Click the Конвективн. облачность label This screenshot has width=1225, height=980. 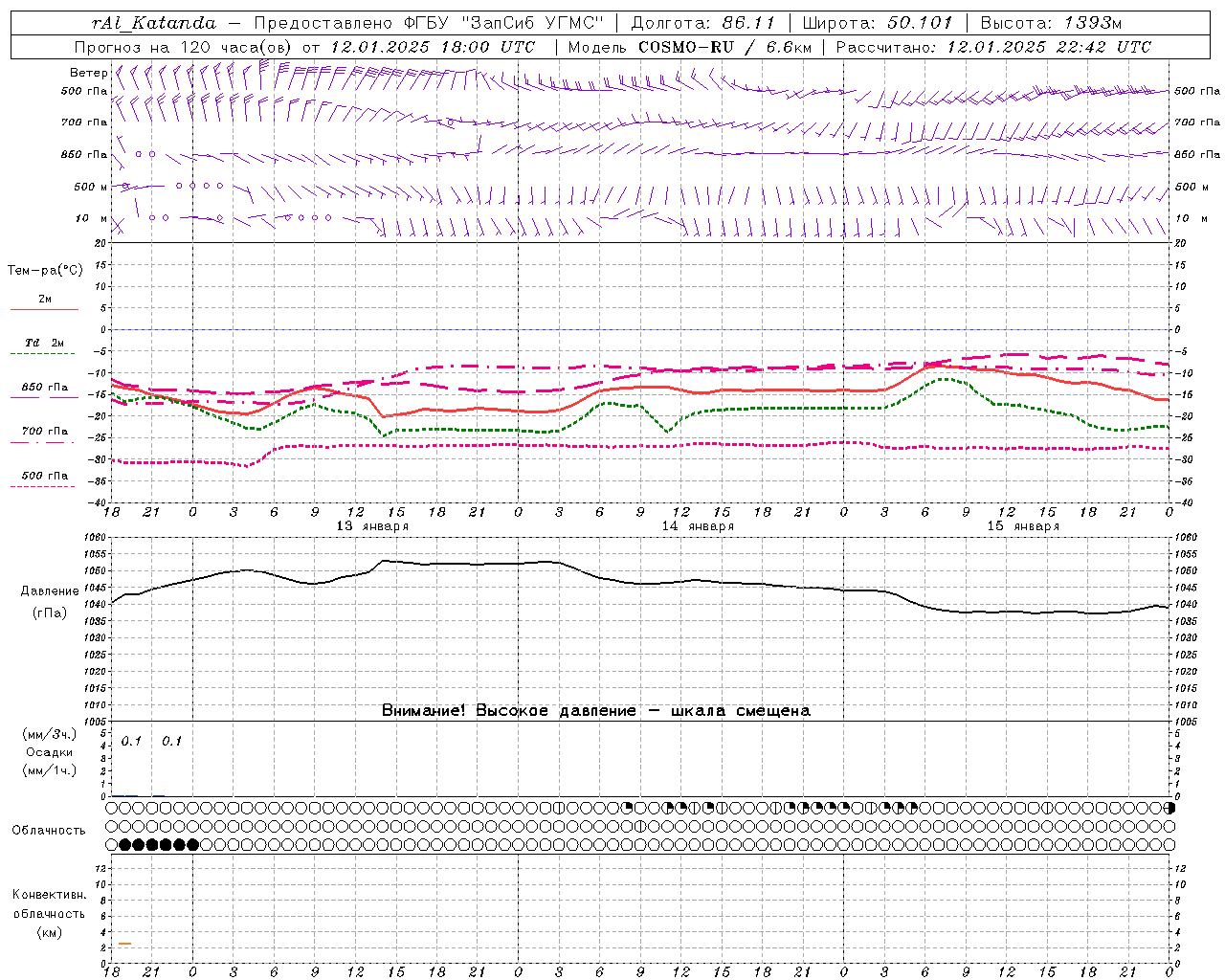(x=49, y=904)
